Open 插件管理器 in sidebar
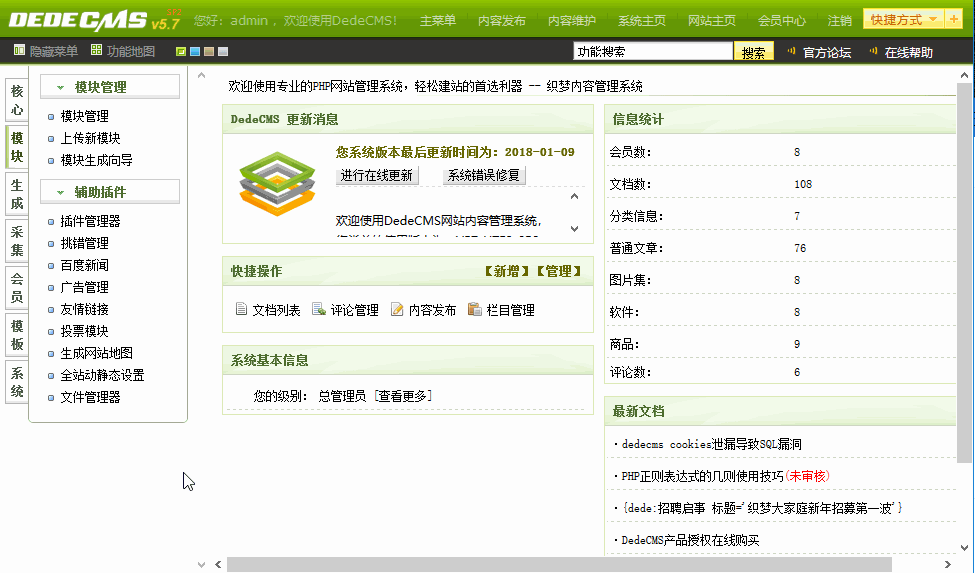The image size is (975, 573). [90, 221]
